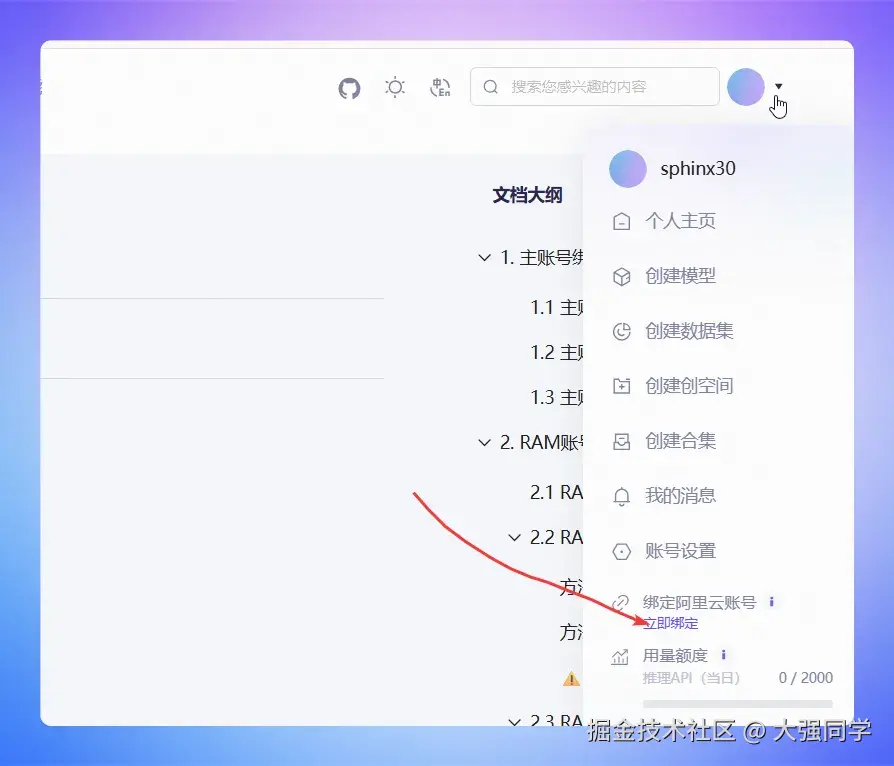Focus the search input field
Image resolution: width=894 pixels, height=766 pixels.
(595, 87)
